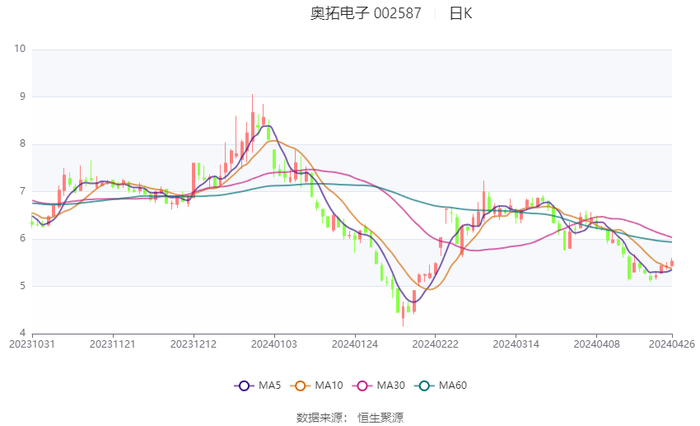Click the y-axis value label 7
Screen dimensions: 700x426
[22, 191]
